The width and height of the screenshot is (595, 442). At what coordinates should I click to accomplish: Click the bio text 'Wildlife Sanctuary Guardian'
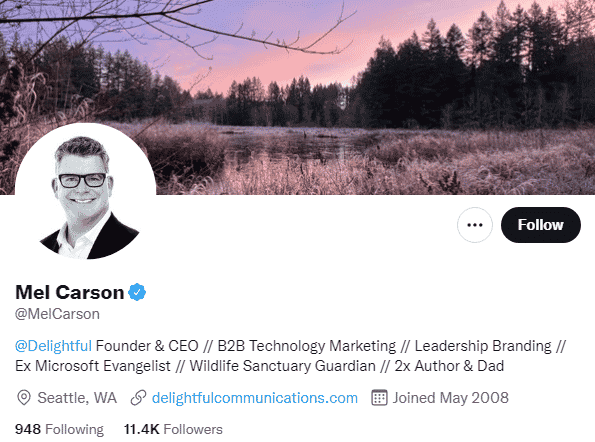point(282,366)
